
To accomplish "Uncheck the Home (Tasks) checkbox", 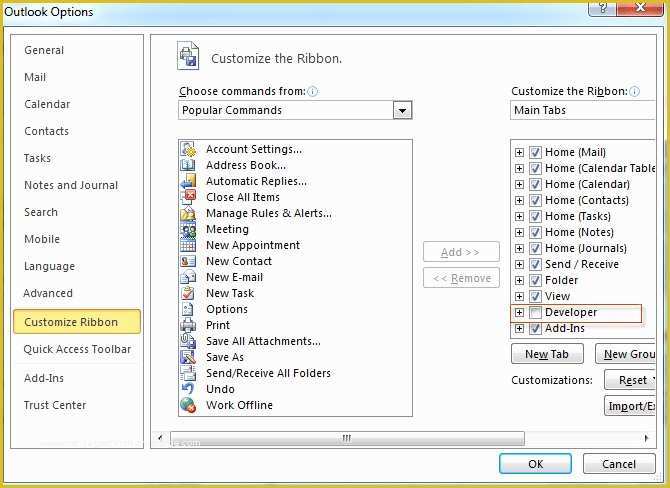I will [x=535, y=216].
